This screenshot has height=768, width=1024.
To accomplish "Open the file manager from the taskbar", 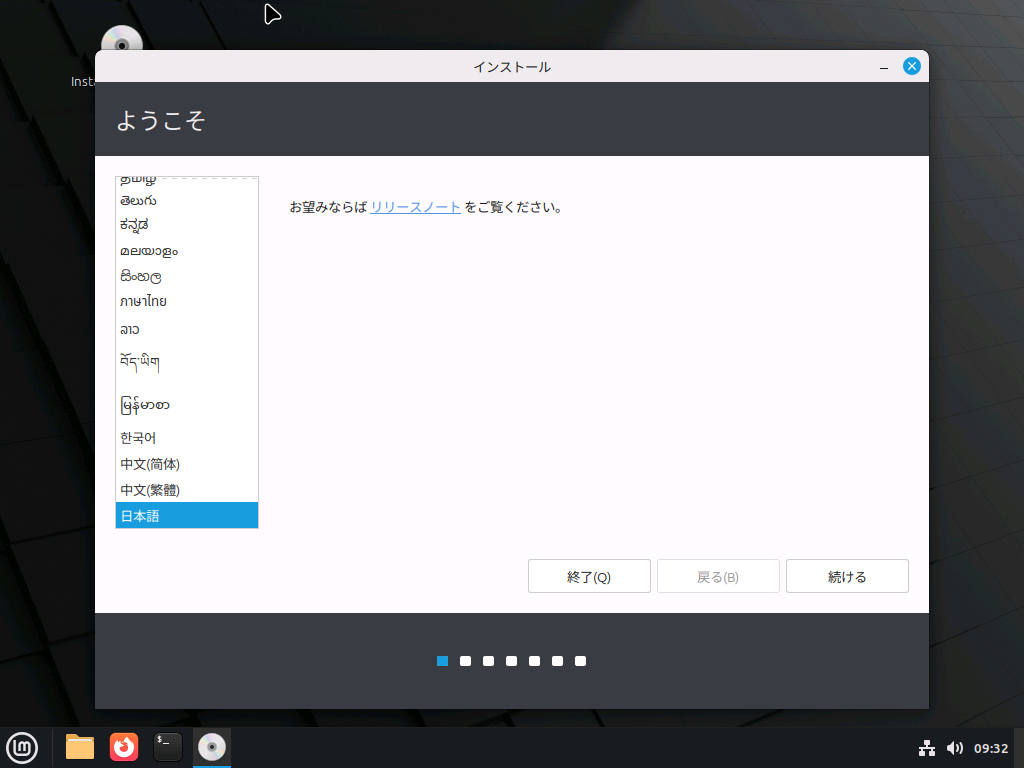I will coord(79,747).
